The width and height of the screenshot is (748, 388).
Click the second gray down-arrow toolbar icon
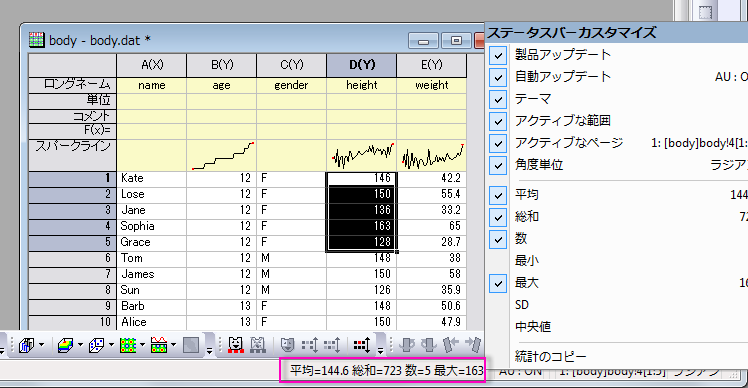[x=429, y=345]
